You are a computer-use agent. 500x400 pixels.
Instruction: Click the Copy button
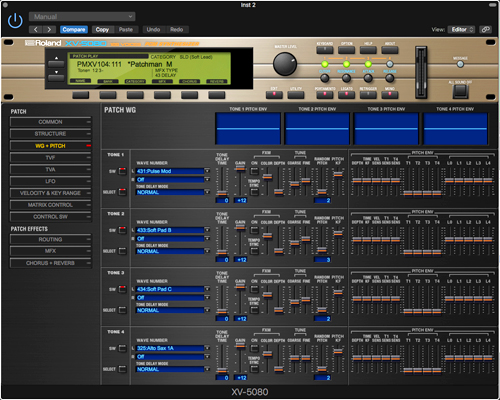tap(102, 30)
